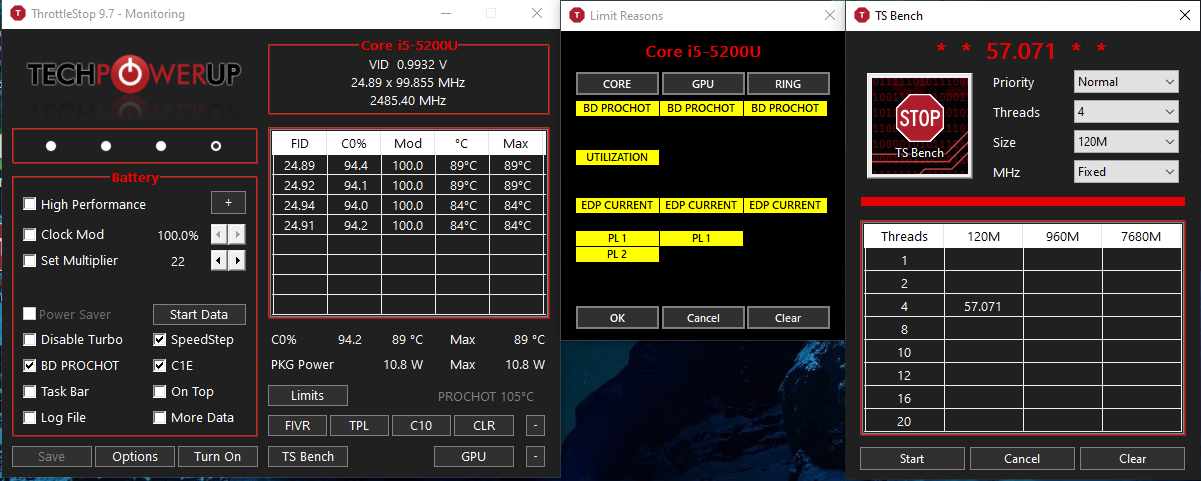1201x481 pixels.
Task: Click the PL 2 limit indicator
Action: point(617,255)
